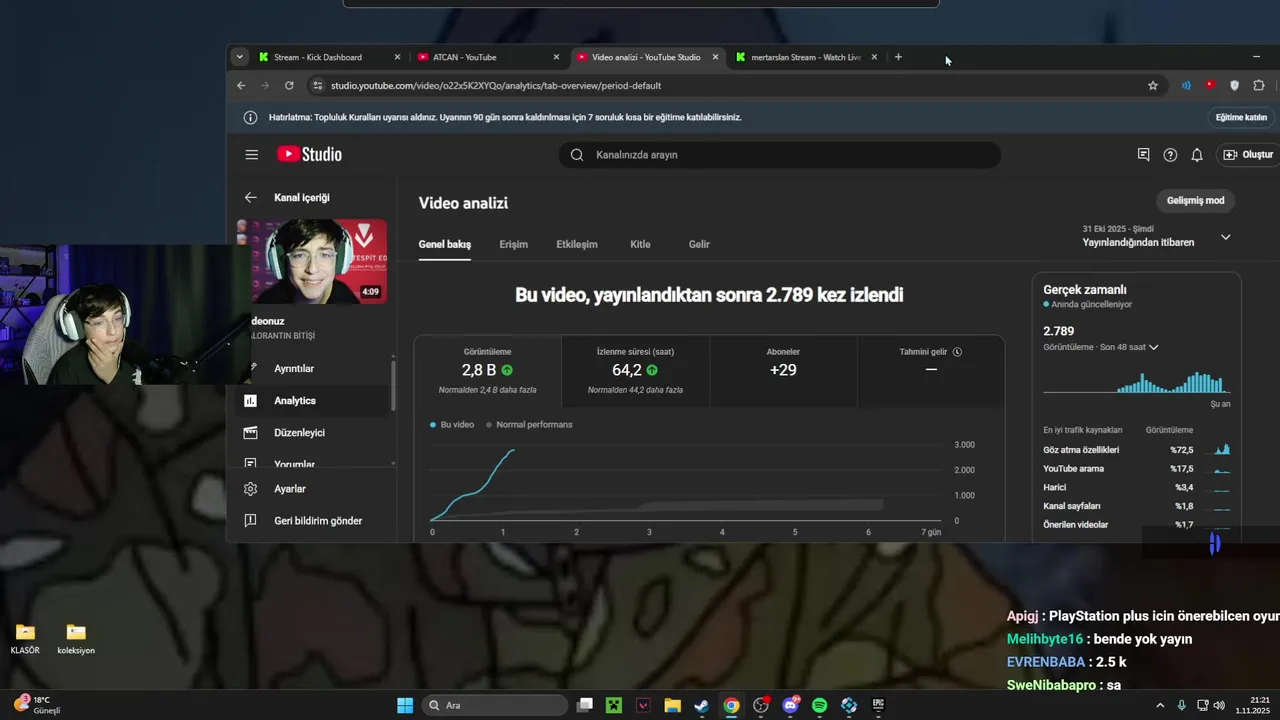Reload the page in Chrome
Screen dimensions: 1280x720
pos(289,86)
